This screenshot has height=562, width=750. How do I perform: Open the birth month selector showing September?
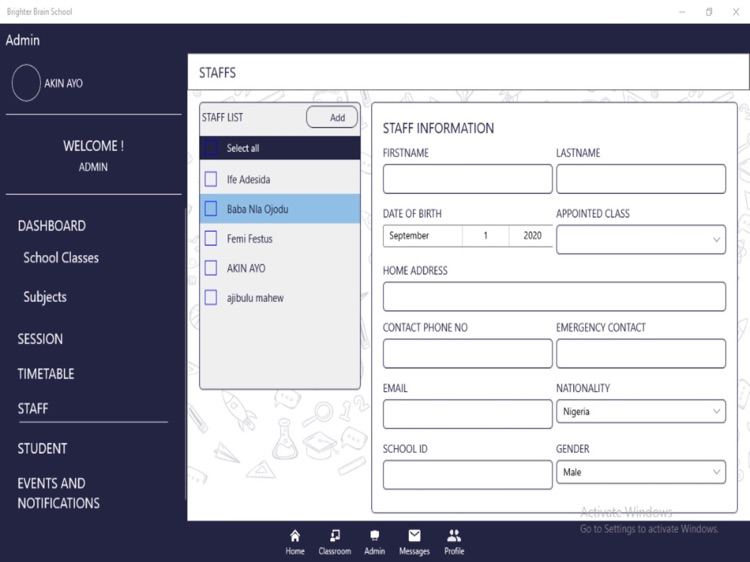coord(422,236)
